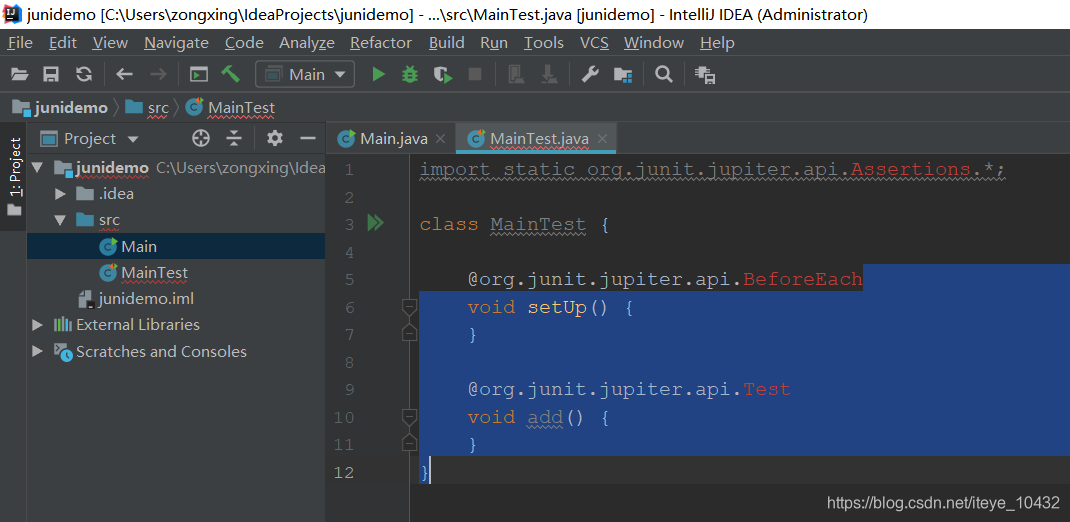The width and height of the screenshot is (1070, 522).
Task: Start debugging with the bug icon
Action: click(409, 74)
